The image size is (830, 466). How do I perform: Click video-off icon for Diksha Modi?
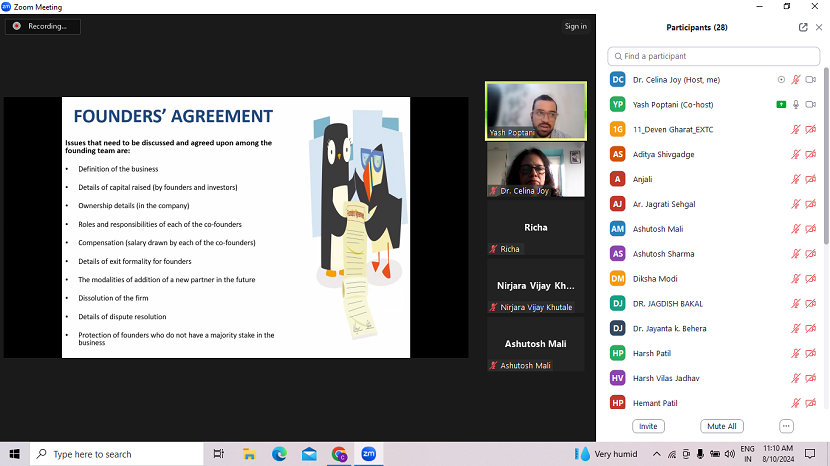(x=810, y=279)
